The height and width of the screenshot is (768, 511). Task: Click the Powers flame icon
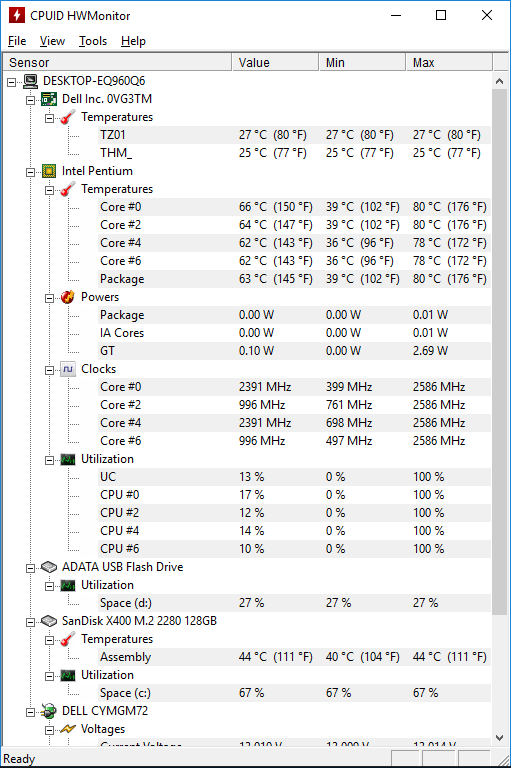[68, 297]
